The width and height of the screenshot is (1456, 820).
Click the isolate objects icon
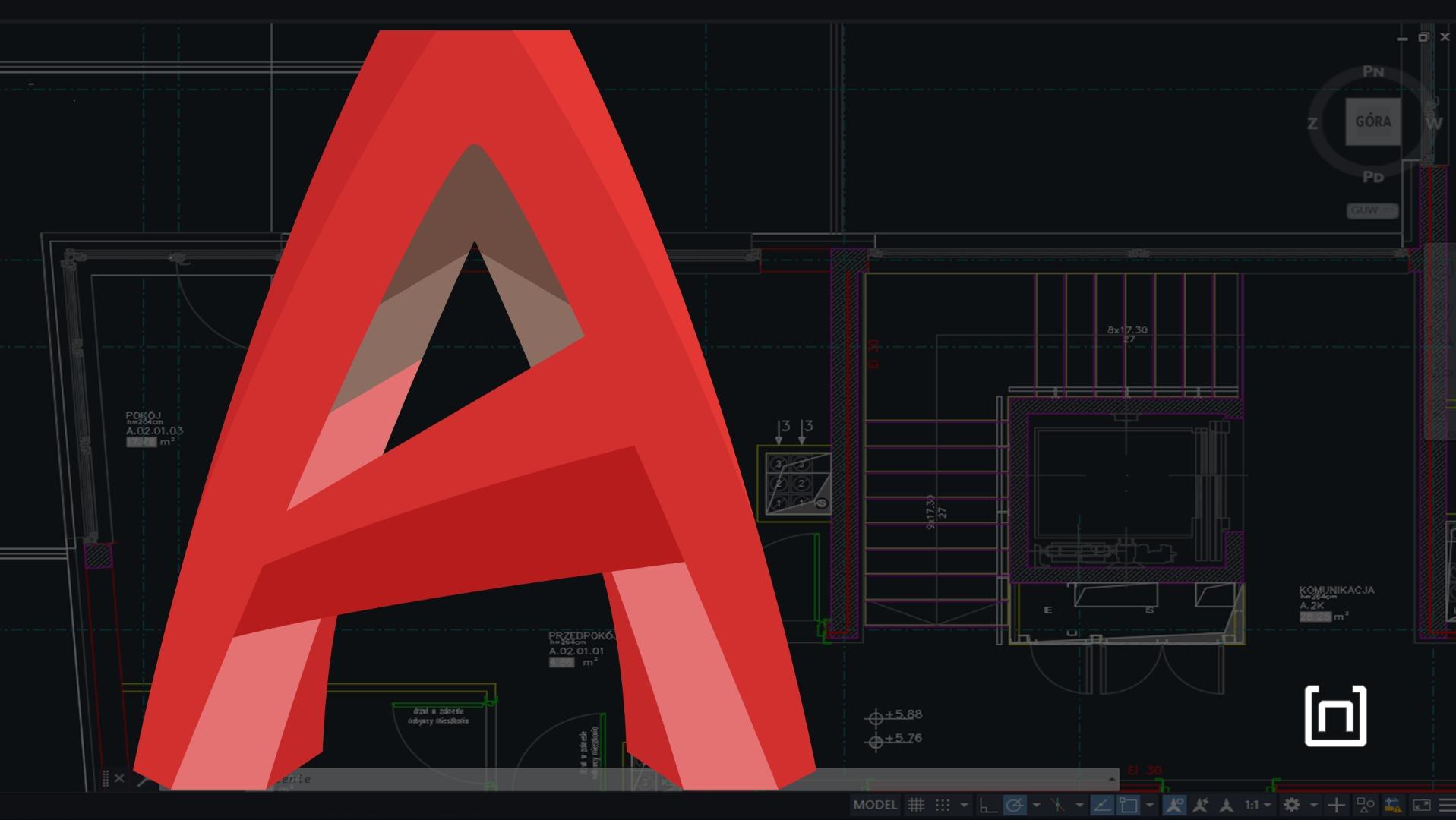click(x=1366, y=805)
